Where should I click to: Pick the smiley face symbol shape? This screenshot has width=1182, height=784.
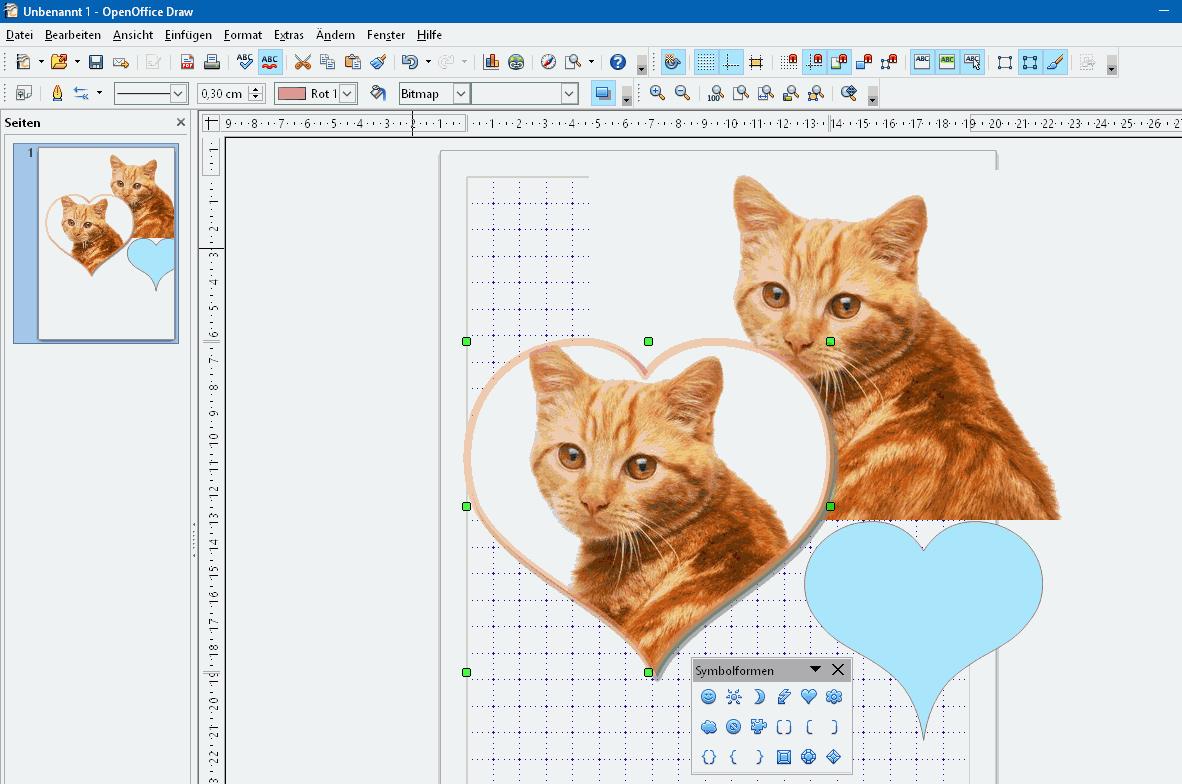click(709, 697)
